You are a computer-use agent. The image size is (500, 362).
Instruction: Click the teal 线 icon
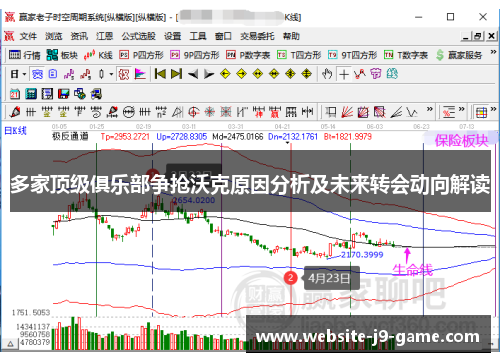point(392,74)
